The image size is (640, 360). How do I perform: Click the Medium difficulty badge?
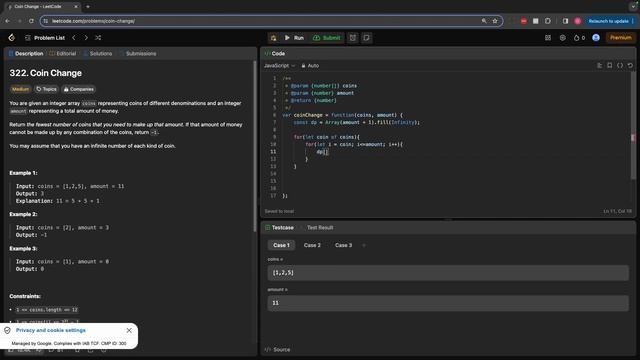(20, 89)
